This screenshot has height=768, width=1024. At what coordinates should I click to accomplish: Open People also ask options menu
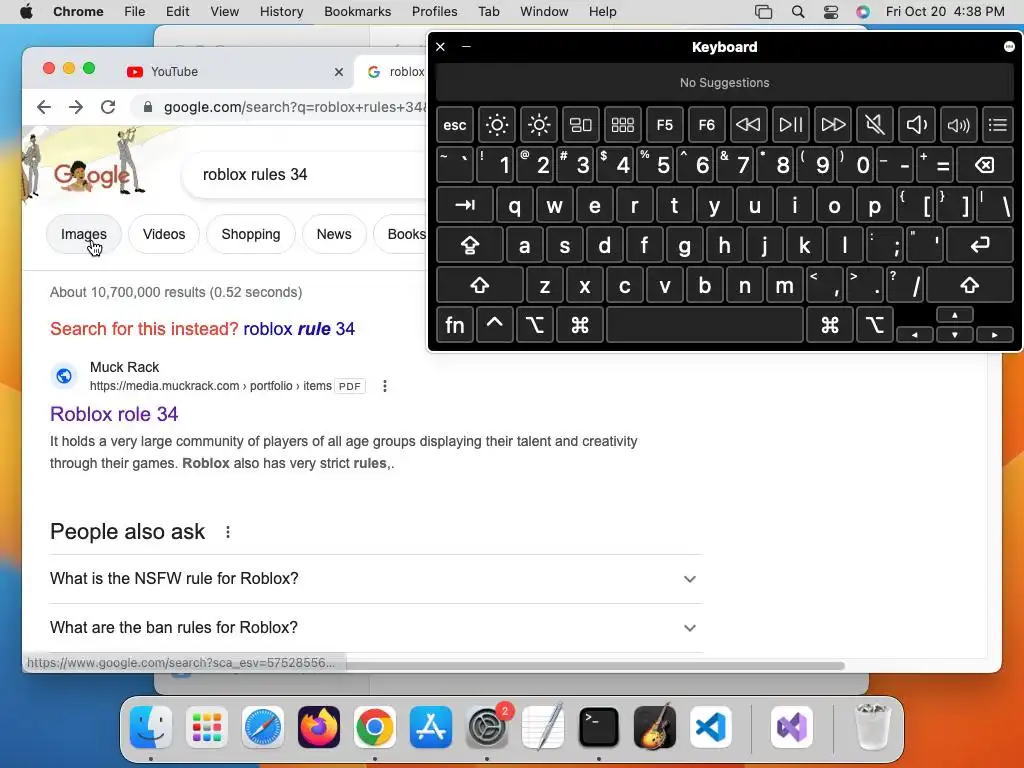[228, 532]
